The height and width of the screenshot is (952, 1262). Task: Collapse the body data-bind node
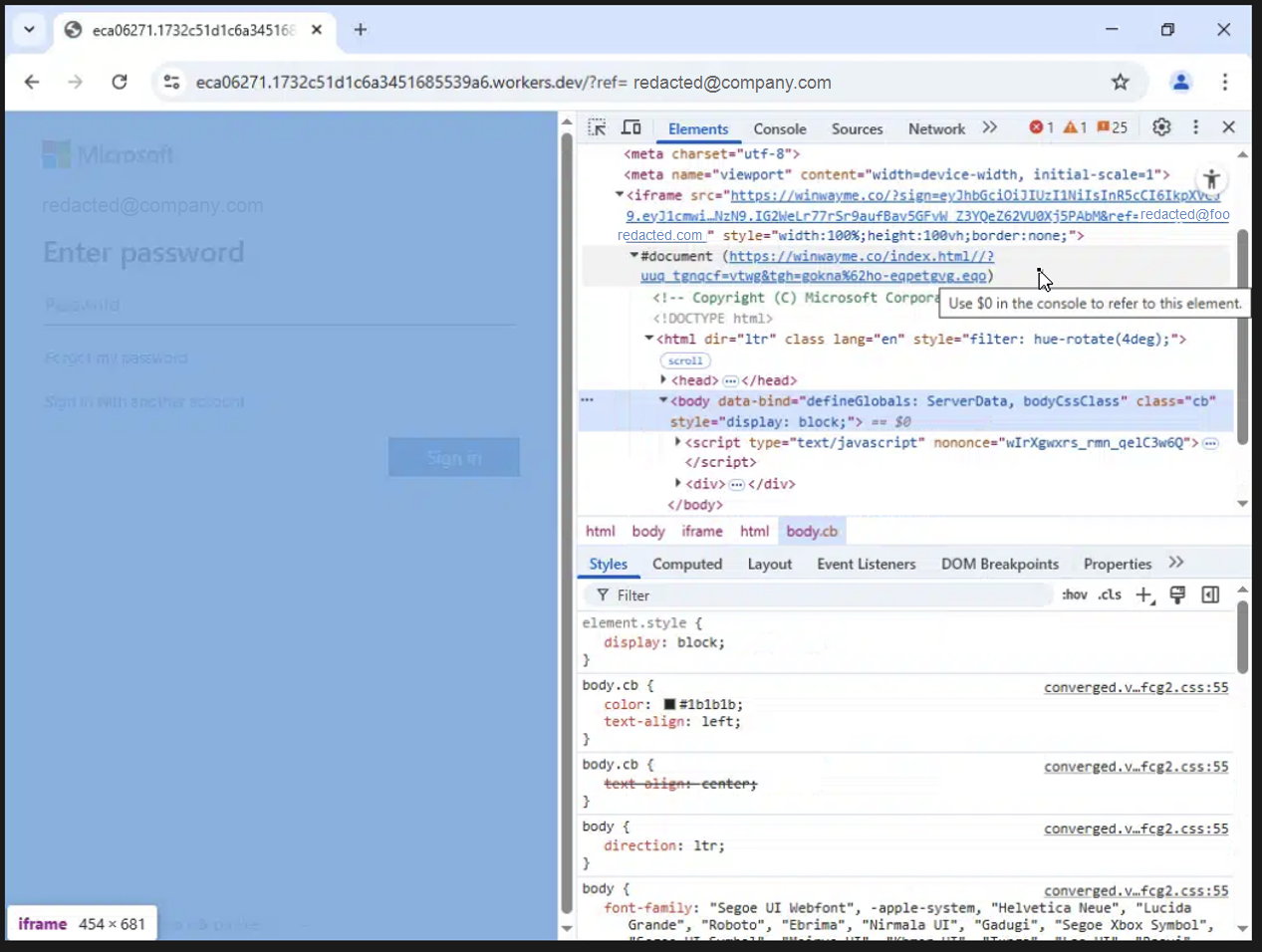(x=663, y=400)
